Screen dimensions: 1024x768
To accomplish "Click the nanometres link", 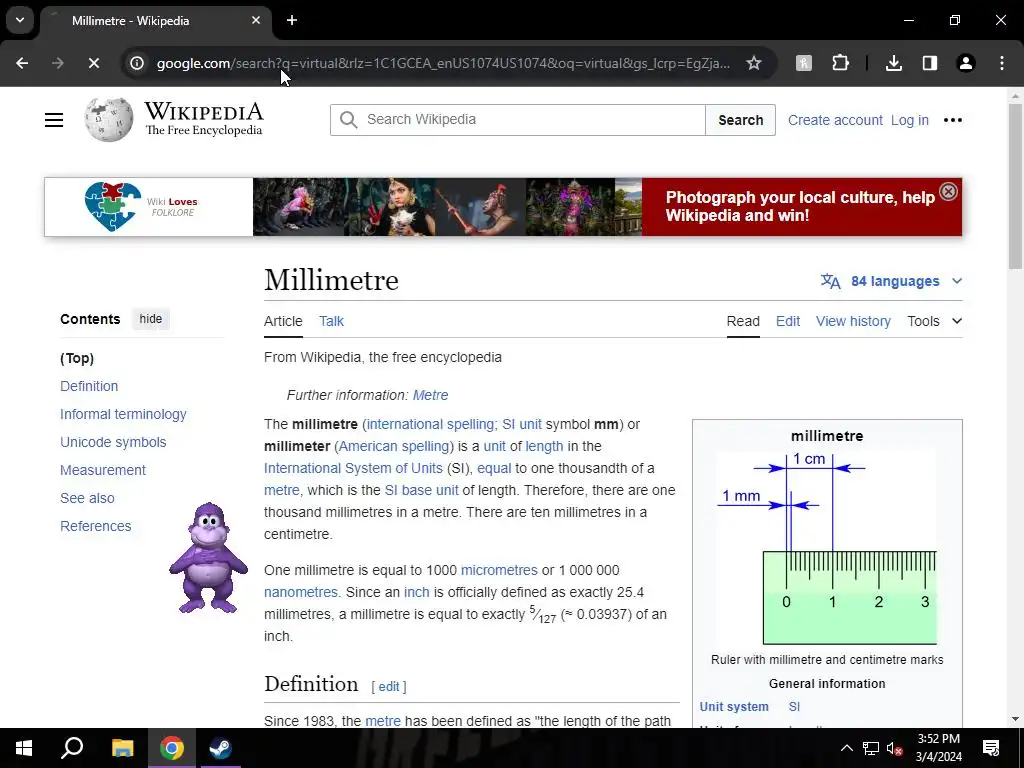I will 301,592.
